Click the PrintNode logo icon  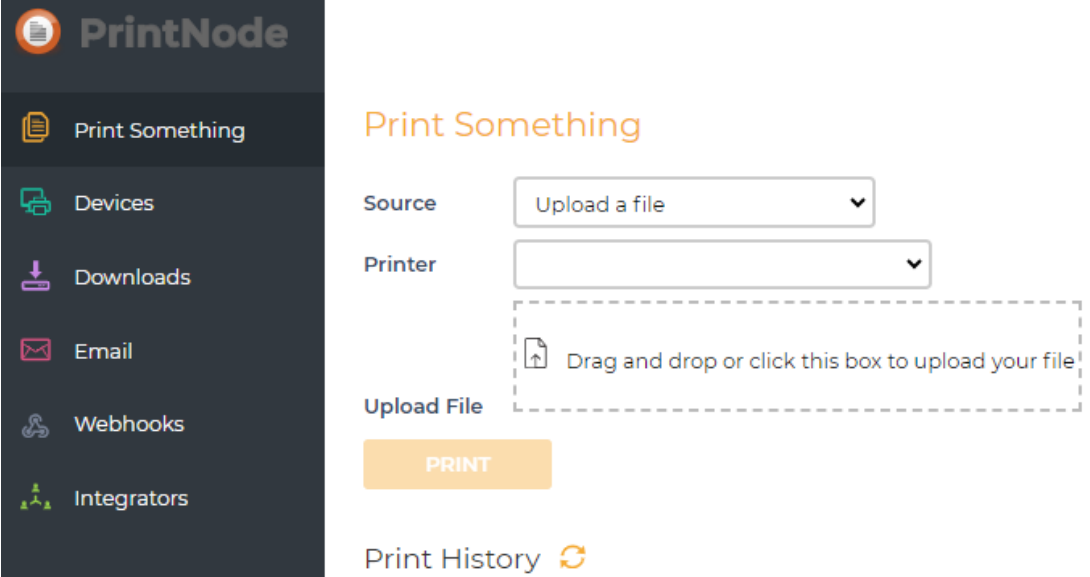click(x=38, y=32)
